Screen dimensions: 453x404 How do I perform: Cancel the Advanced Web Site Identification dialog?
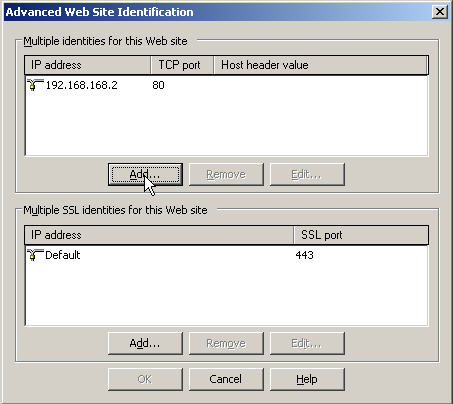click(226, 379)
